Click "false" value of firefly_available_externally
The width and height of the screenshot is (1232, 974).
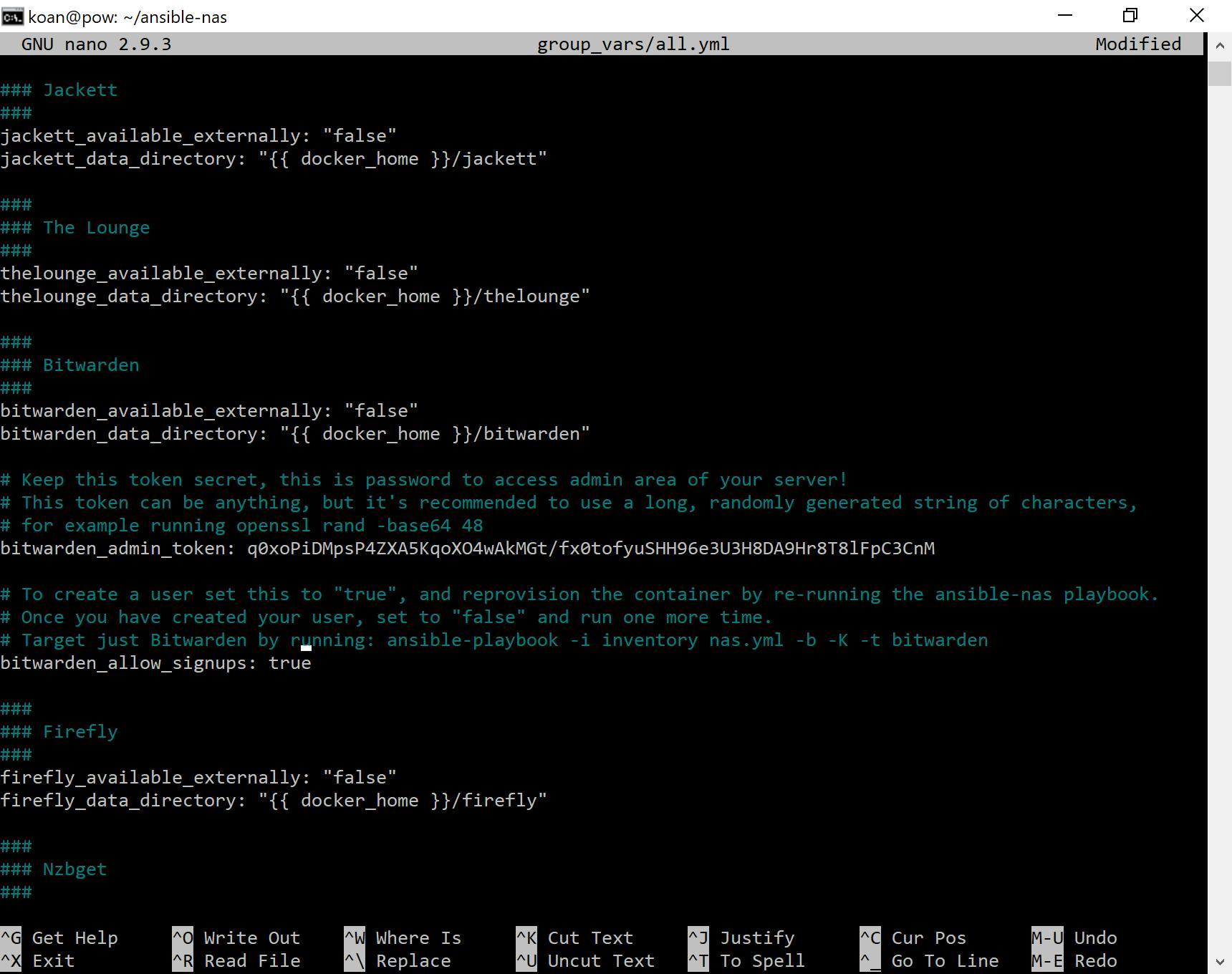point(360,778)
